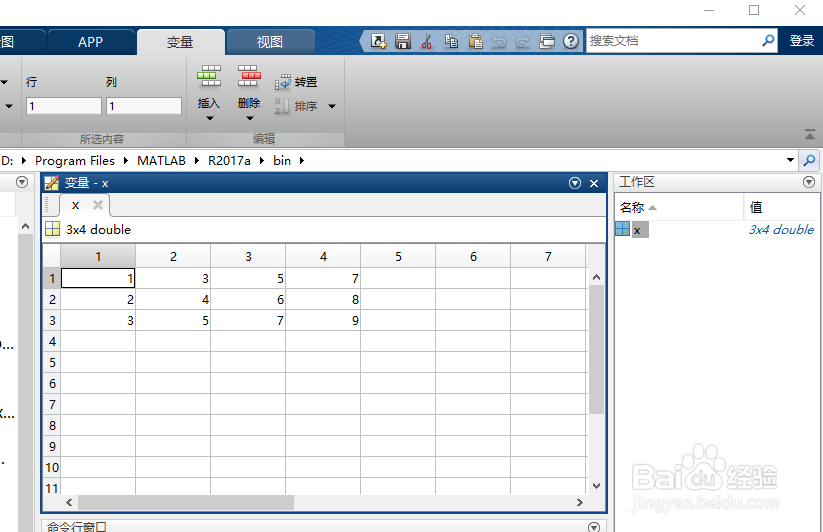This screenshot has width=823, height=532.
Task: Expand subfolders arrow after MATLAB
Action: [x=197, y=161]
